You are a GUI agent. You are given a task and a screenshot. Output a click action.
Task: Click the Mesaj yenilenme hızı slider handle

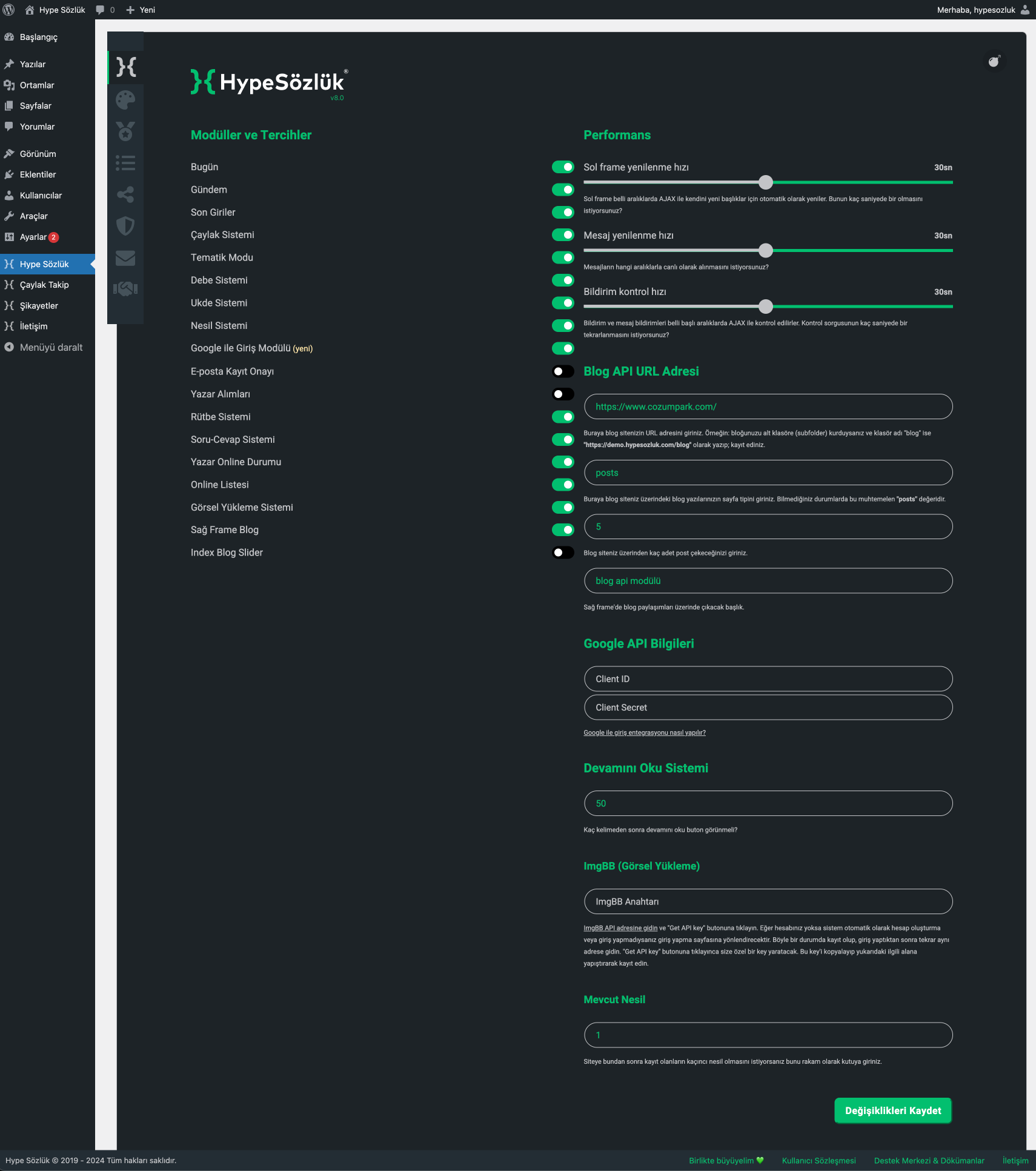[766, 250]
